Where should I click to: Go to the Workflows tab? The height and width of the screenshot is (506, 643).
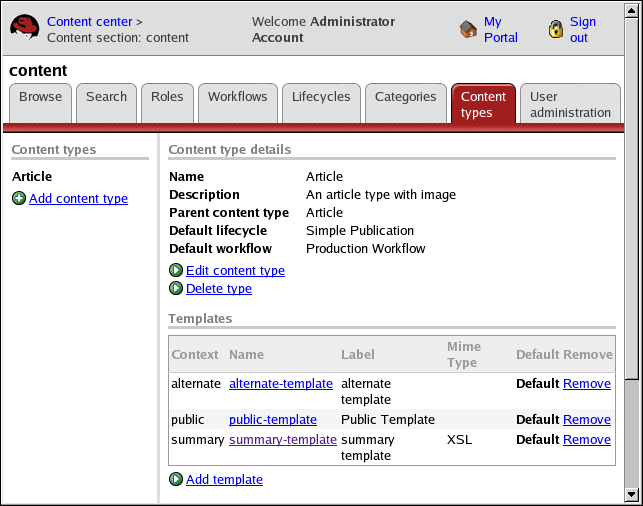[238, 103]
